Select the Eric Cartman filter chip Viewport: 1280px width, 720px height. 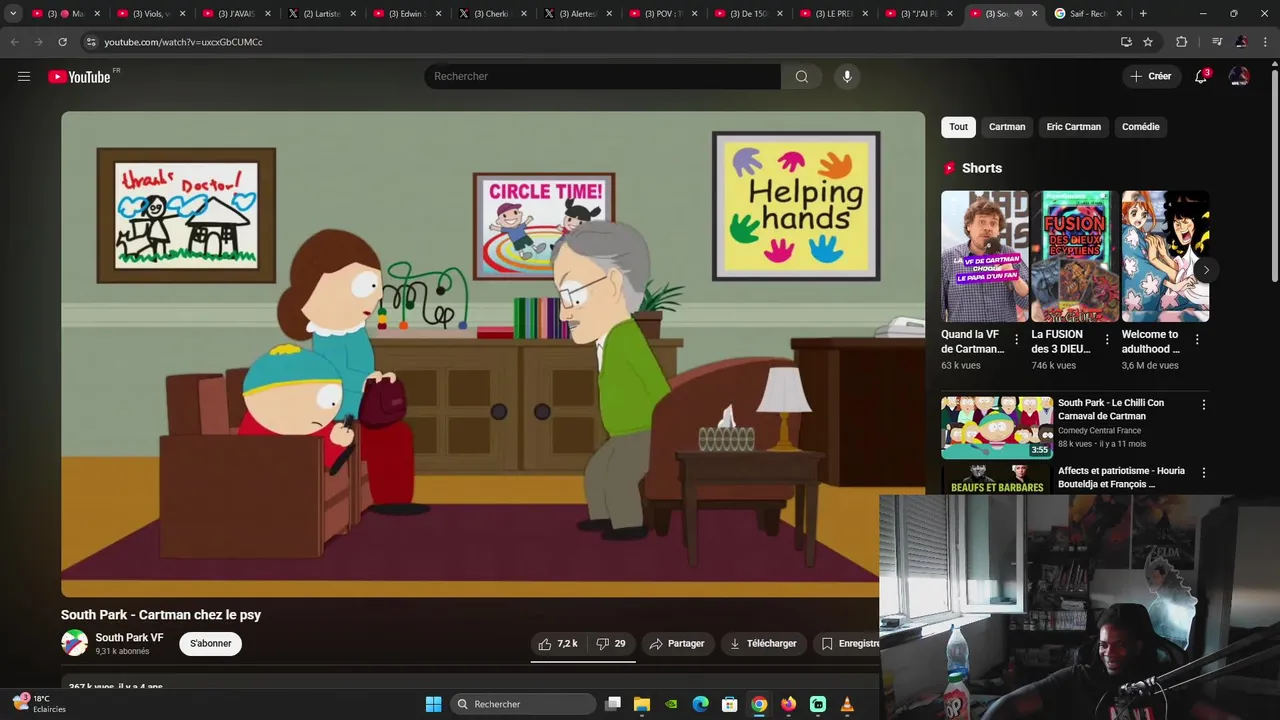[1073, 127]
